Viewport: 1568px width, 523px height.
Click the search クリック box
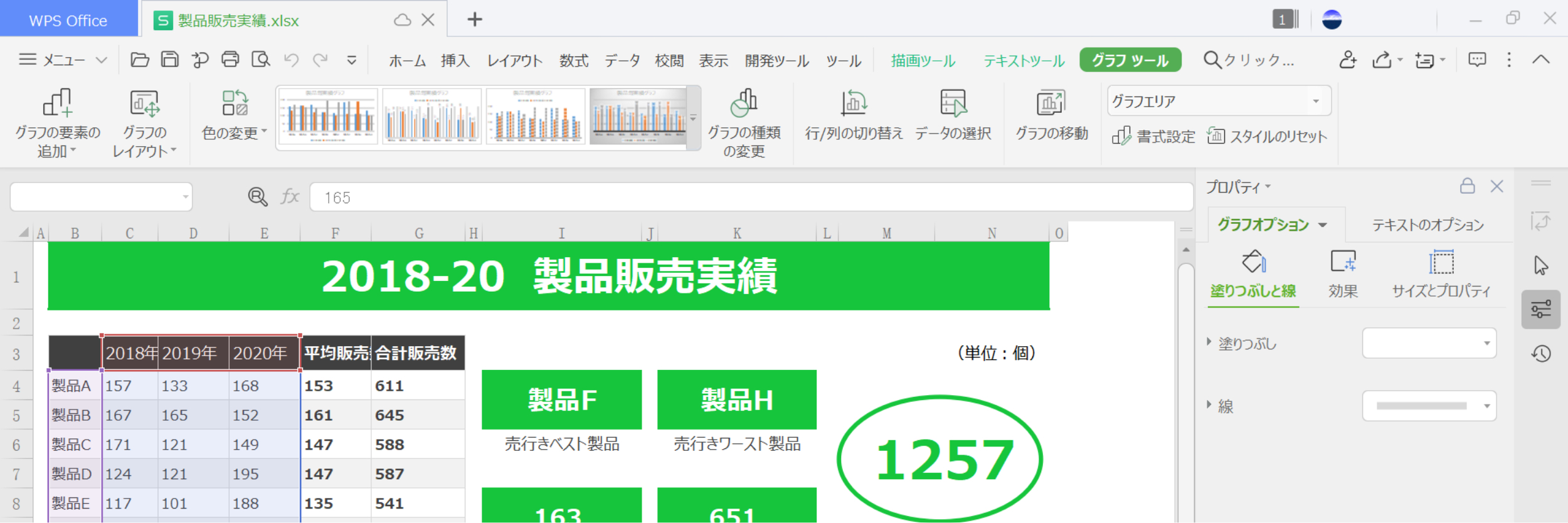1249,60
